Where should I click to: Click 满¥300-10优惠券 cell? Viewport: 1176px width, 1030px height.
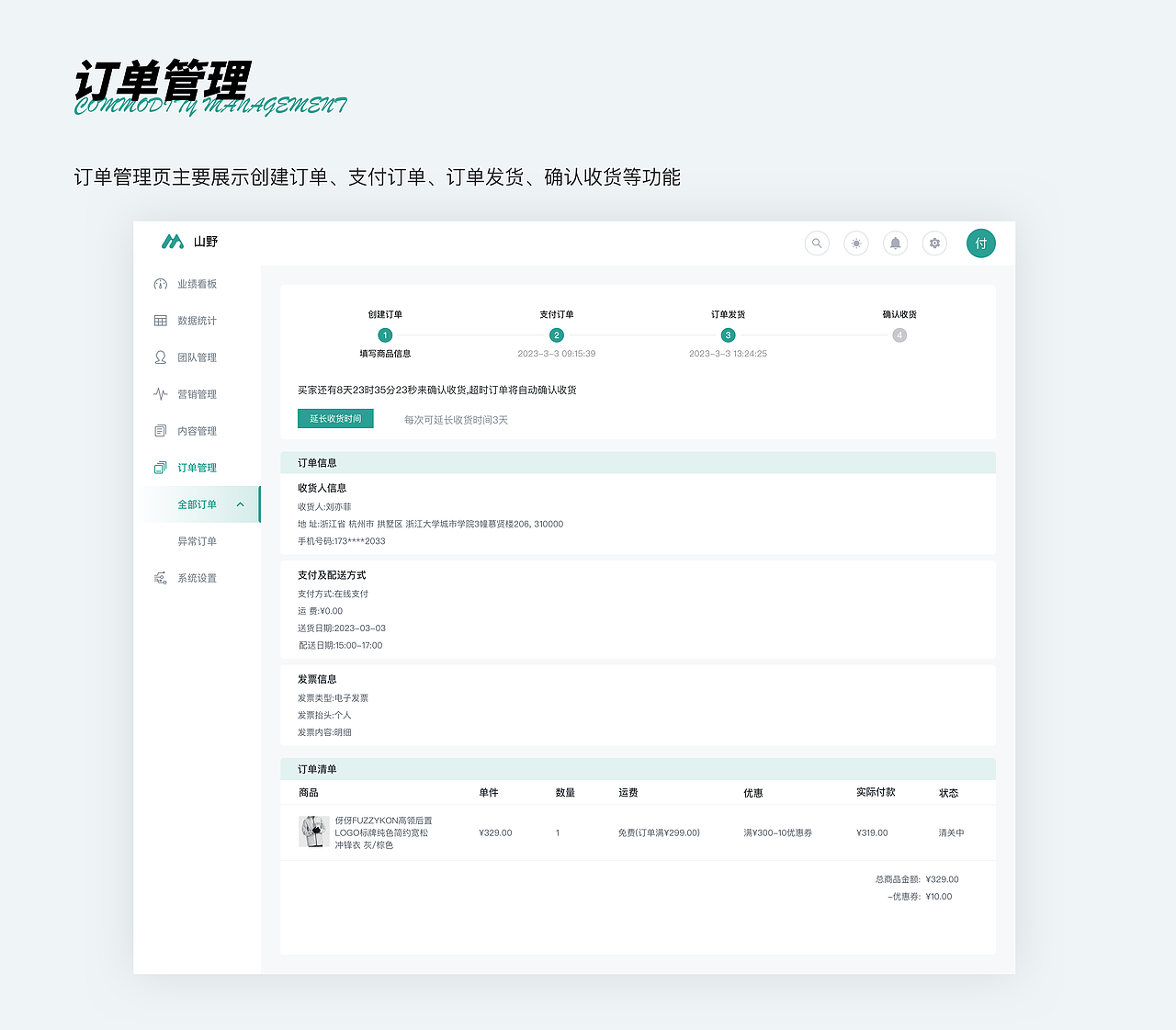pyautogui.click(x=777, y=833)
